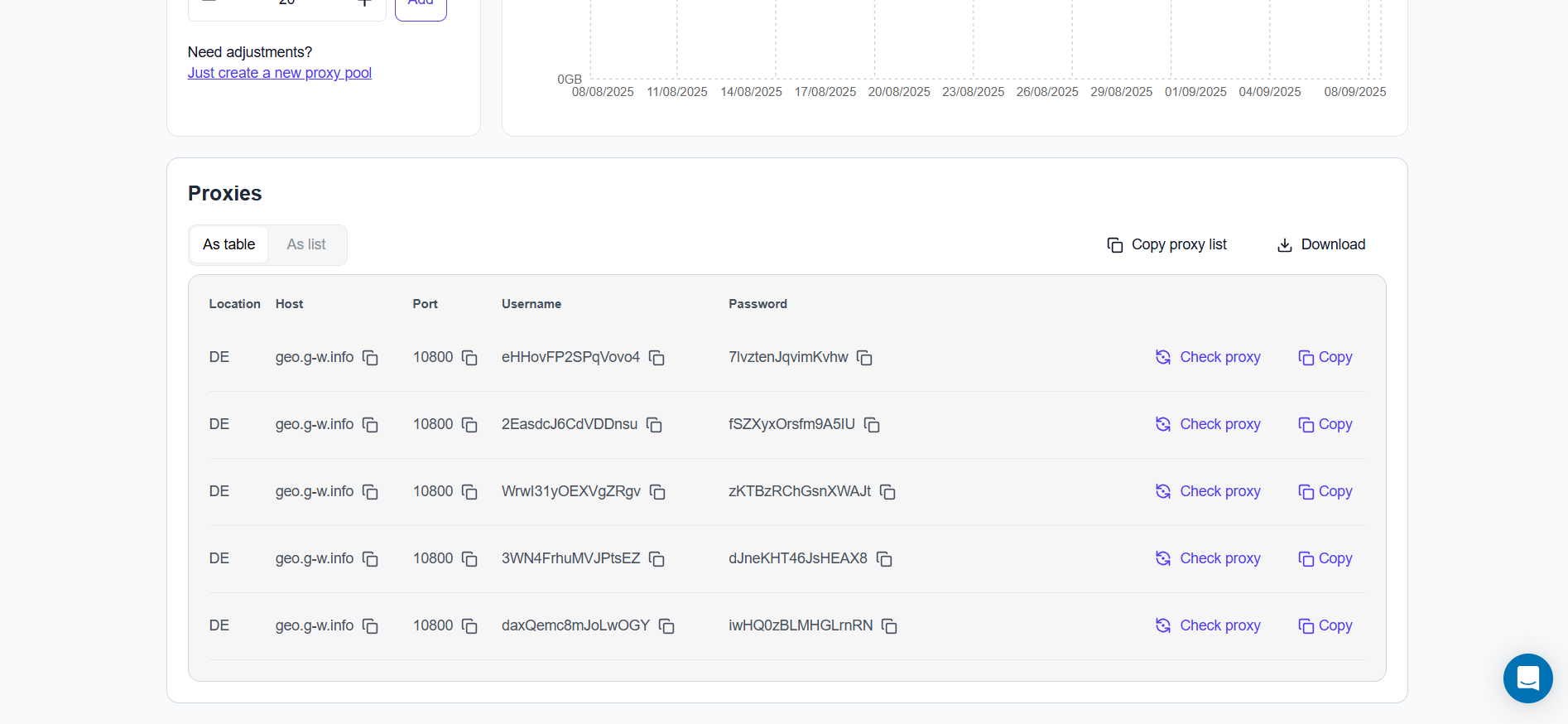Viewport: 1568px width, 724px height.
Task: Select username text daxQemc8mJoLwOGY
Action: click(x=575, y=625)
